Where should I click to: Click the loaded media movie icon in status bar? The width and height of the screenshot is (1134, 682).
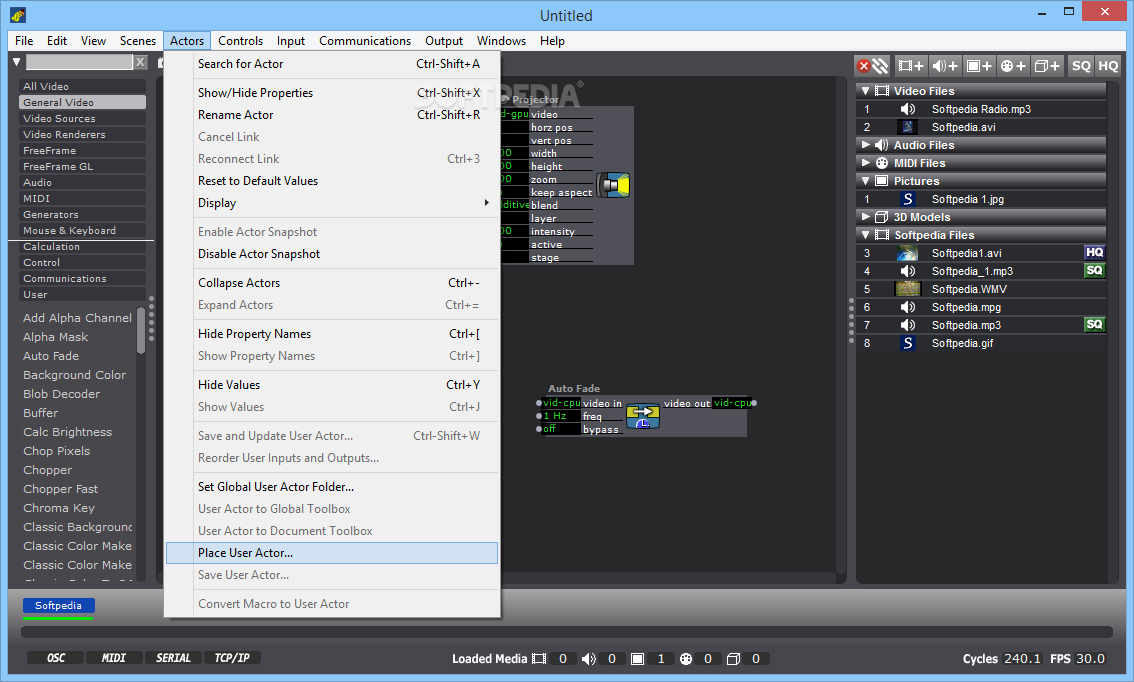pos(539,659)
